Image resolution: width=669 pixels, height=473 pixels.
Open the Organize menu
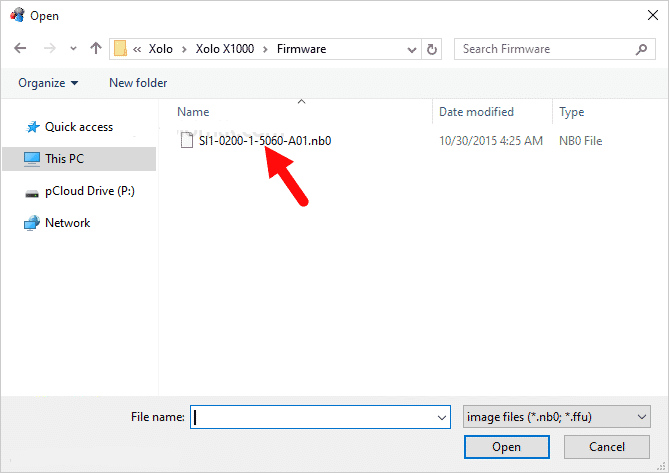(48, 83)
